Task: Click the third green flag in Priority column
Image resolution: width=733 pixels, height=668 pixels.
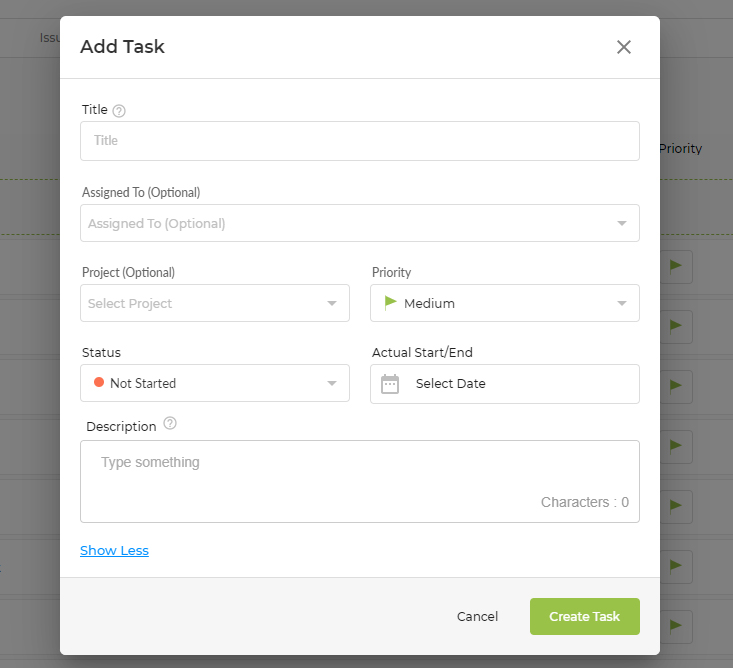Action: (x=676, y=386)
